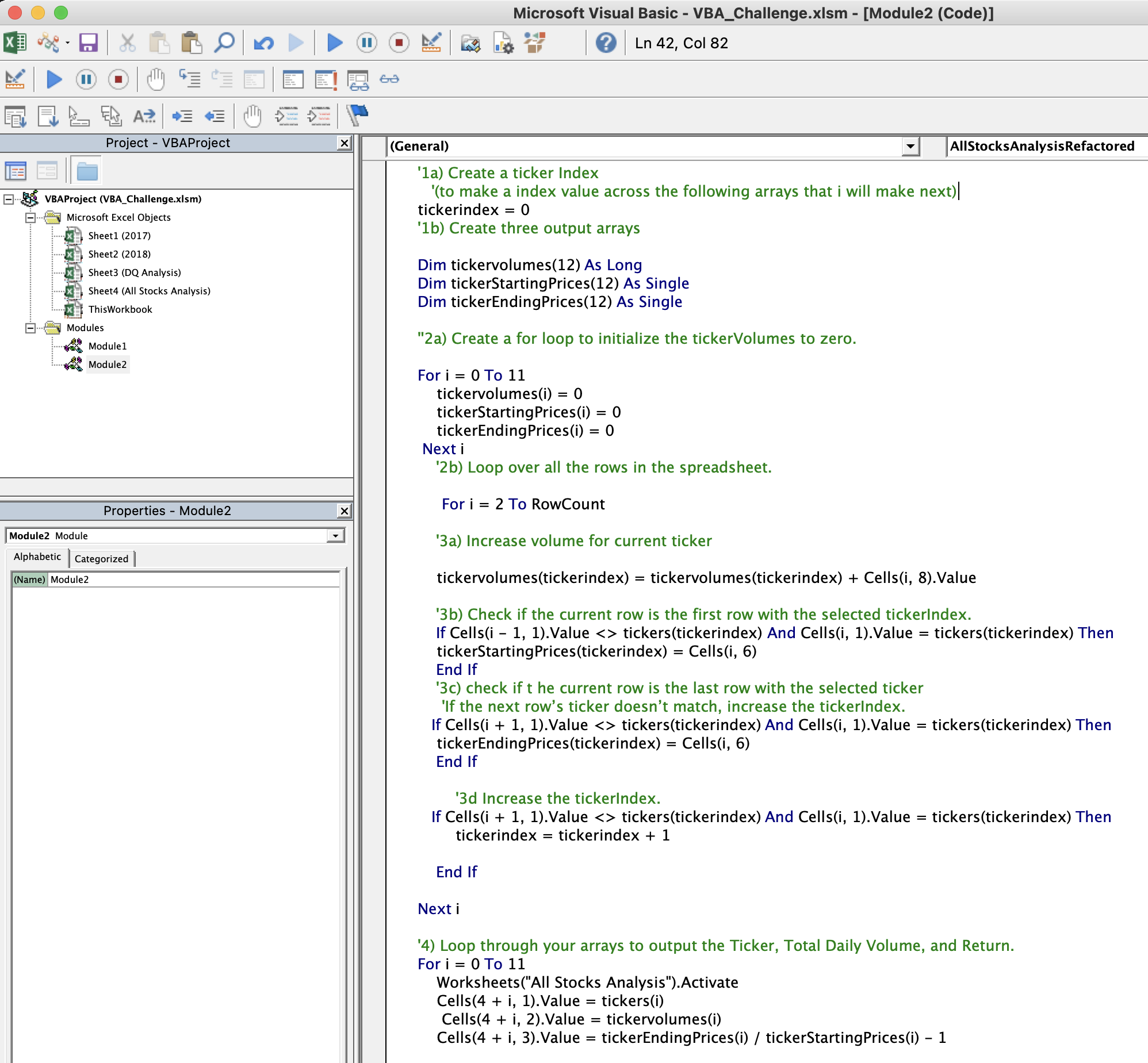Collapse the Microsoft Excel Objects folder
Image resolution: width=1148 pixels, height=1063 pixels.
coord(30,217)
